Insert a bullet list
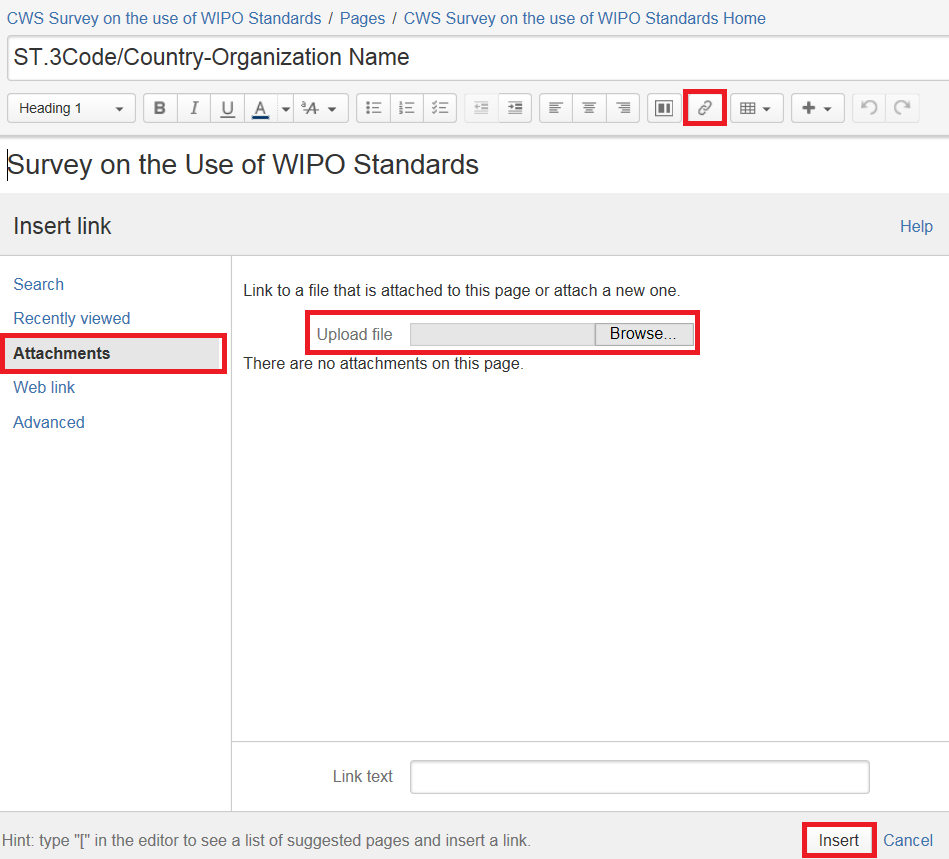This screenshot has width=949, height=859. 373,108
